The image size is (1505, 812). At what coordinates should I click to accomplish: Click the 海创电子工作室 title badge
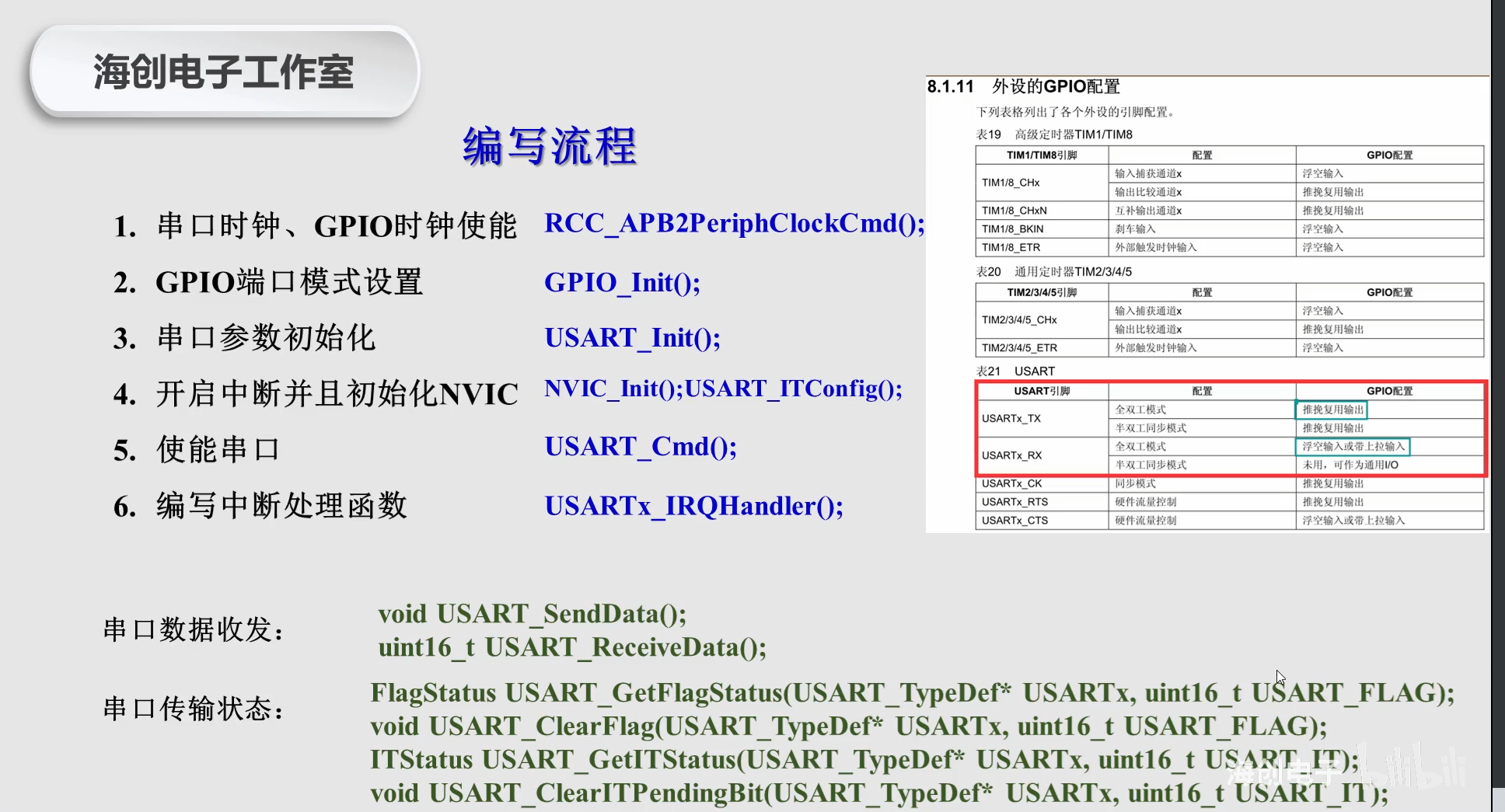coord(224,72)
